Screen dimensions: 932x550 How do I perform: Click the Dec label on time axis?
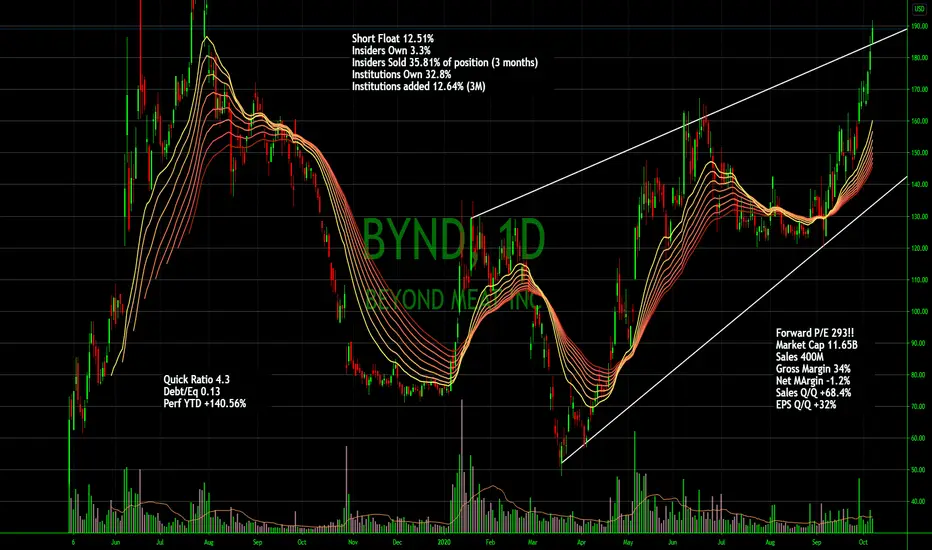(x=398, y=542)
